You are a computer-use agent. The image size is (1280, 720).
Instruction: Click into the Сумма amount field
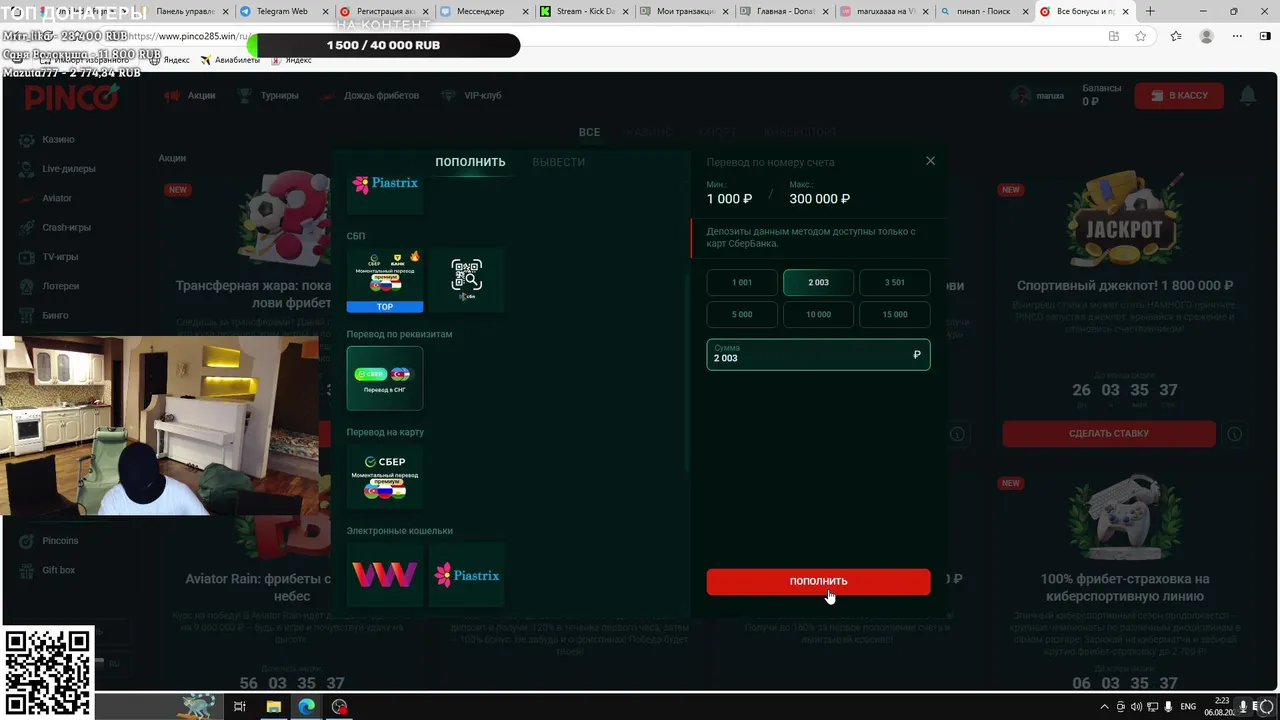pos(818,355)
